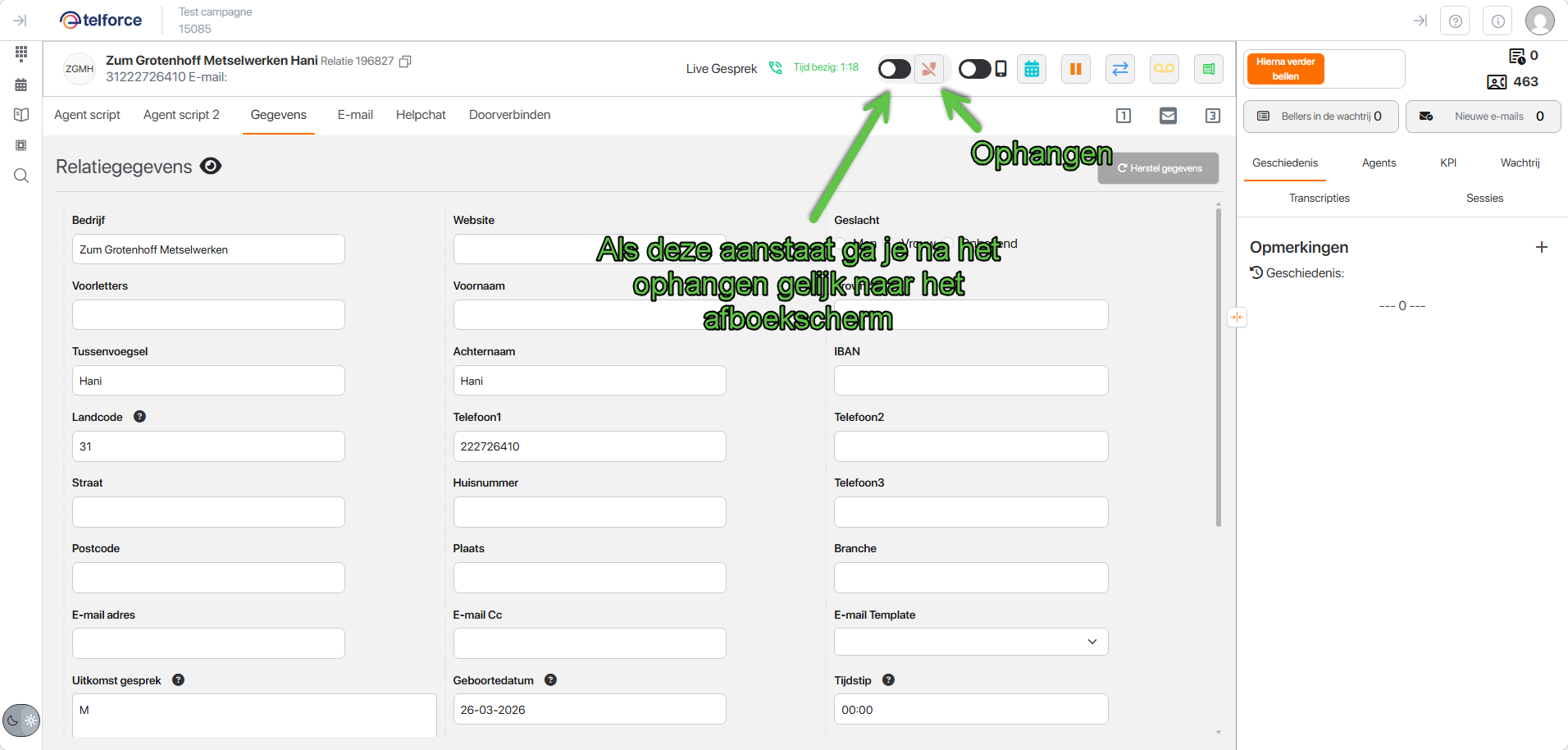Expand the Uitkomst gesprek help tooltip

[178, 679]
